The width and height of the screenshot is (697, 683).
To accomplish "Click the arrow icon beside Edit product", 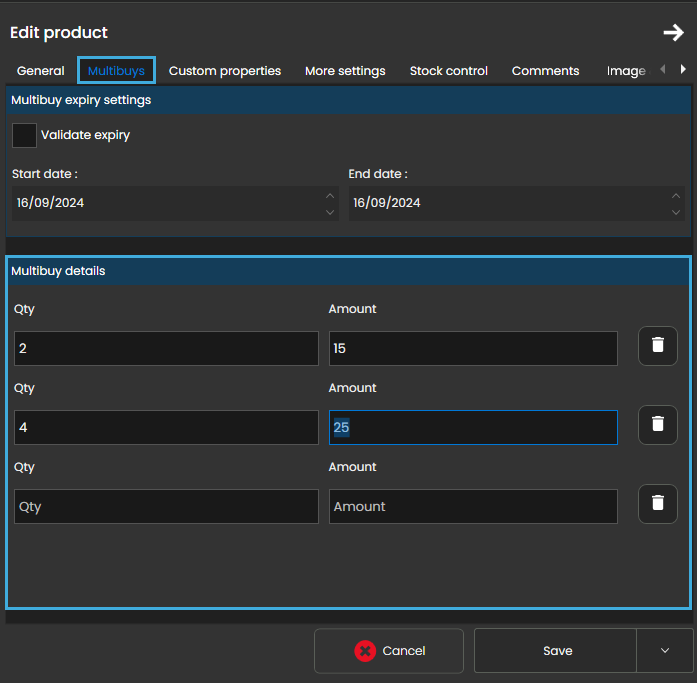I will pos(673,33).
